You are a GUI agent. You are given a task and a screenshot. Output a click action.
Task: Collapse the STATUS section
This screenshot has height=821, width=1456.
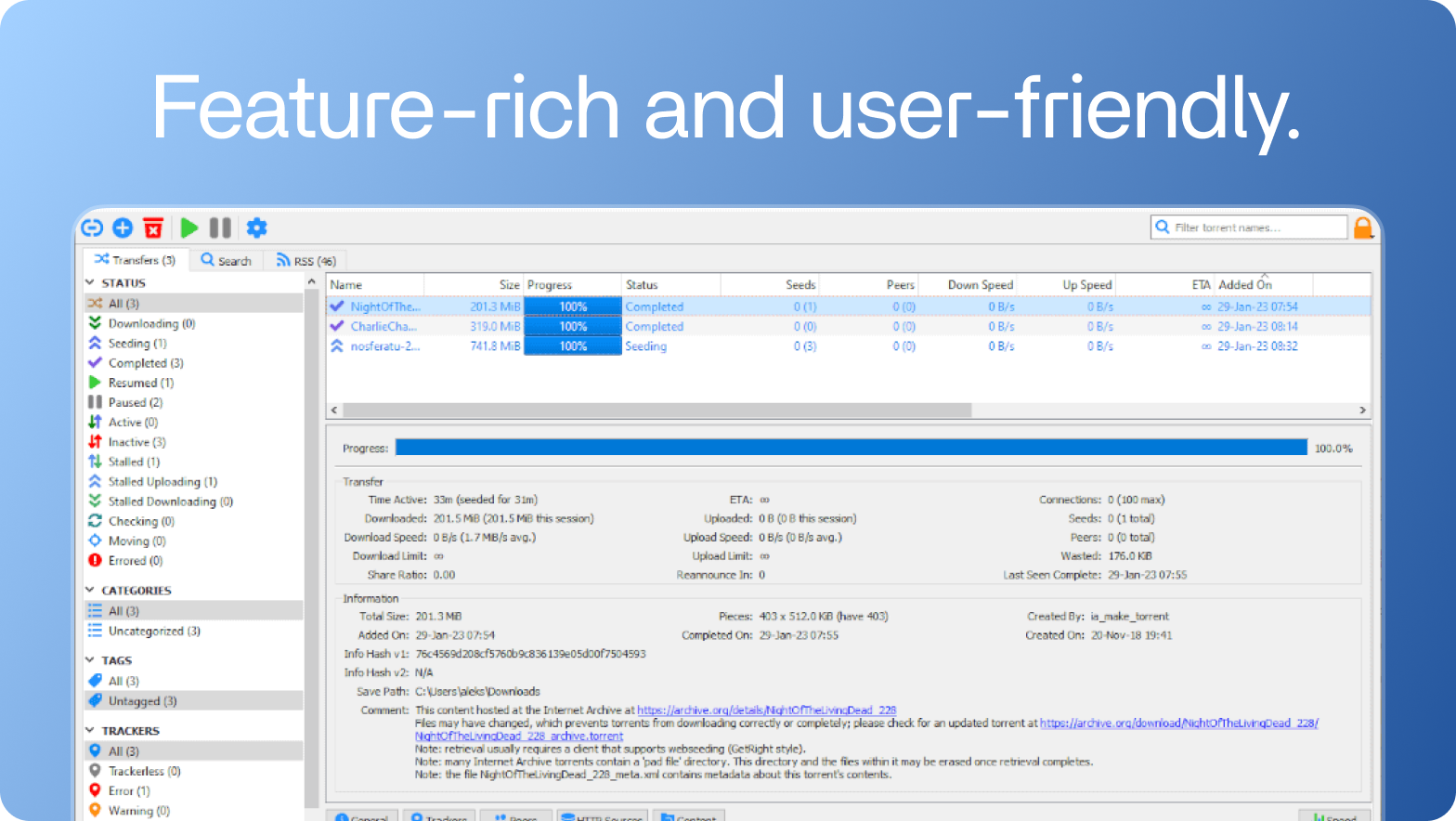(x=90, y=283)
